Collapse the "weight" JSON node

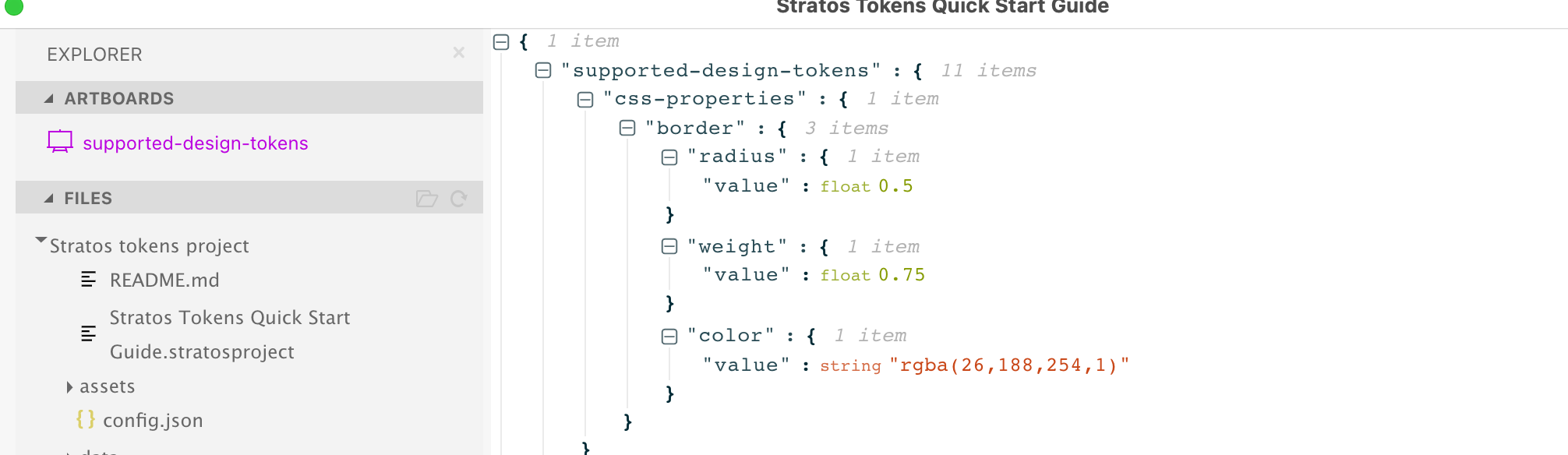(669, 247)
